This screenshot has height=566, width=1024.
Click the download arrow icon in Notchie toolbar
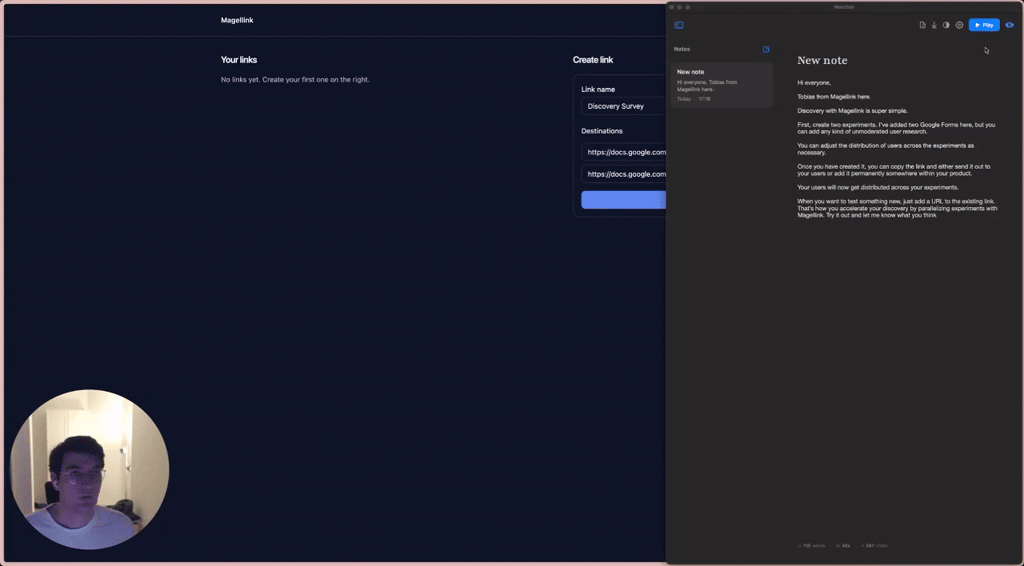[x=934, y=25]
